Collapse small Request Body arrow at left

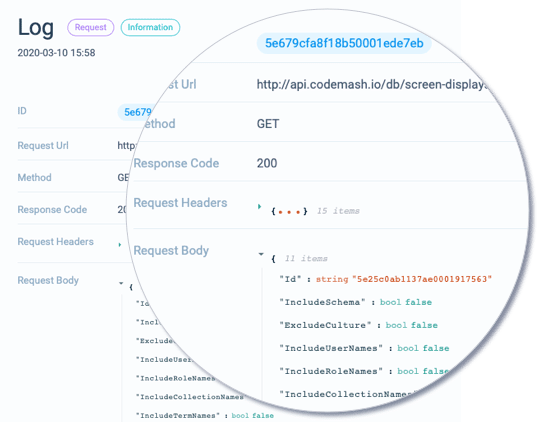[x=121, y=283]
